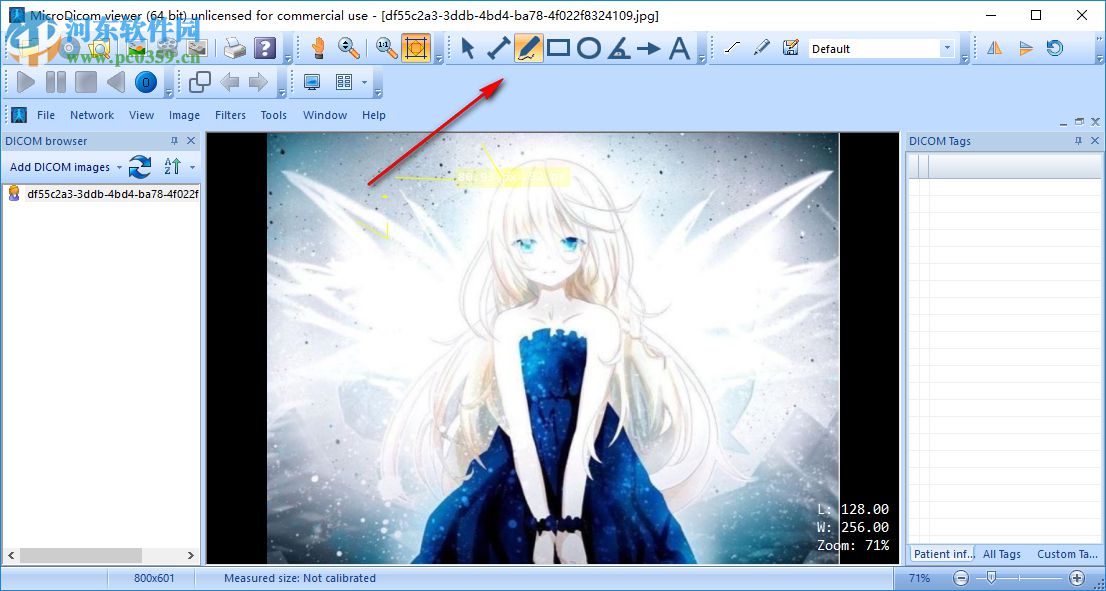Click the anime image in viewer

coord(552,348)
